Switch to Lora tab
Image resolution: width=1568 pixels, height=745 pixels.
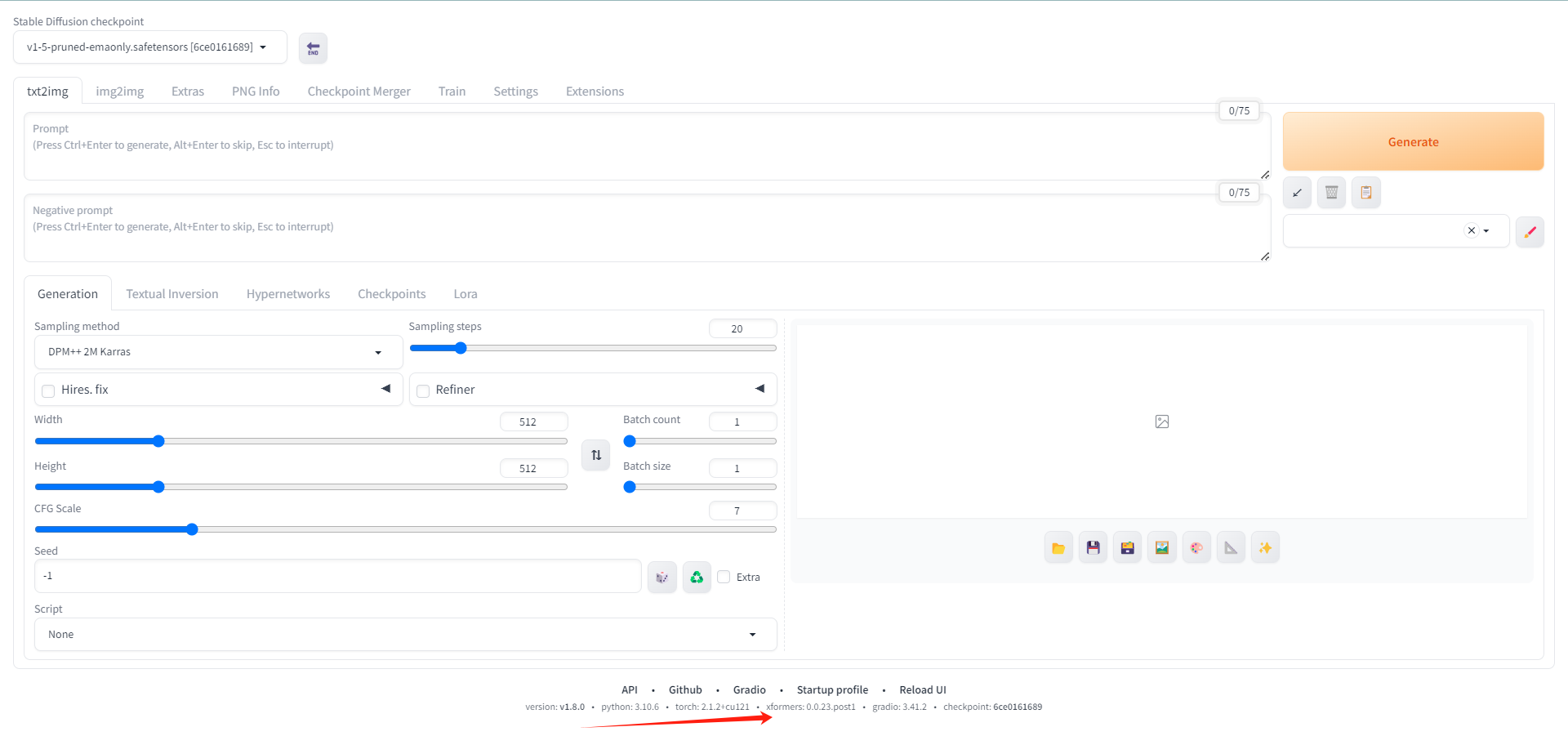click(465, 294)
